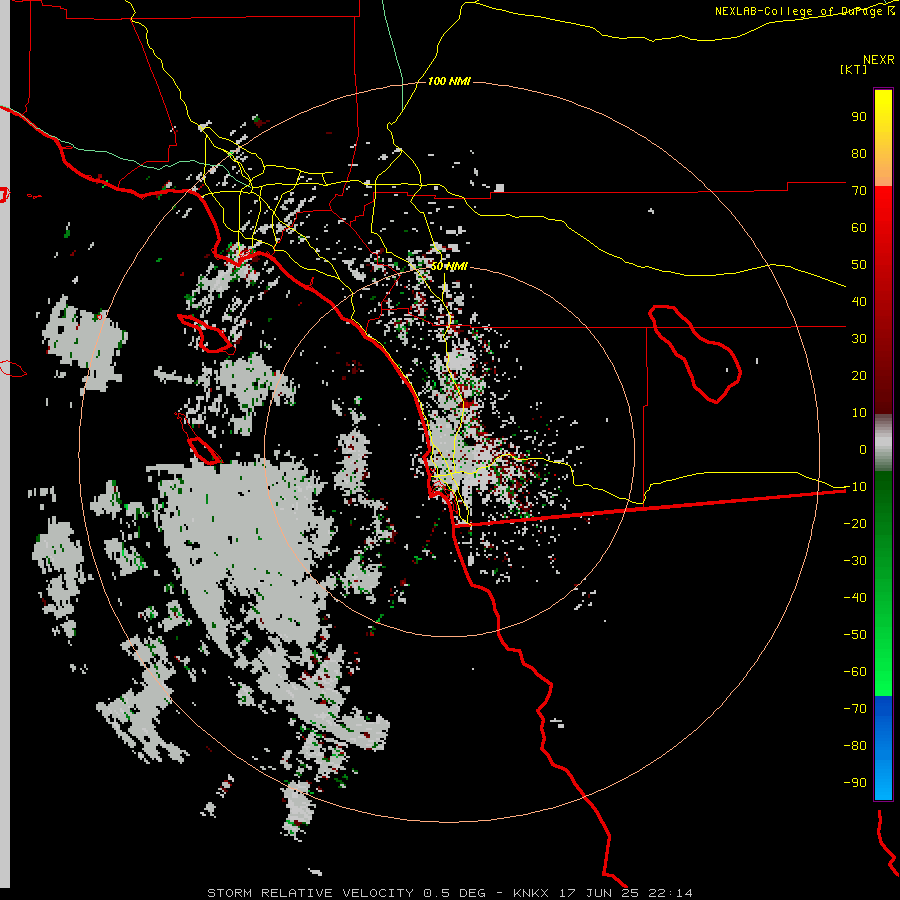
Task: Click the -80 scale value
Action: click(855, 746)
